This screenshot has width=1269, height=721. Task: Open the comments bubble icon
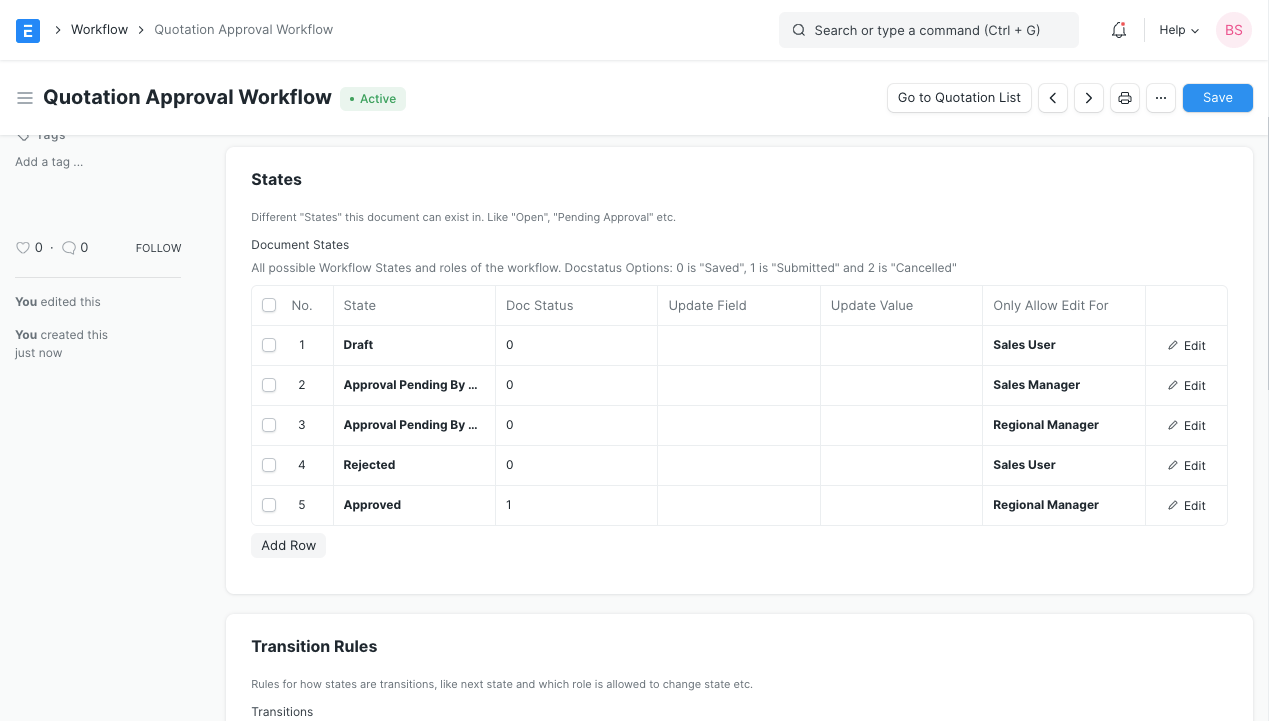pyautogui.click(x=69, y=248)
